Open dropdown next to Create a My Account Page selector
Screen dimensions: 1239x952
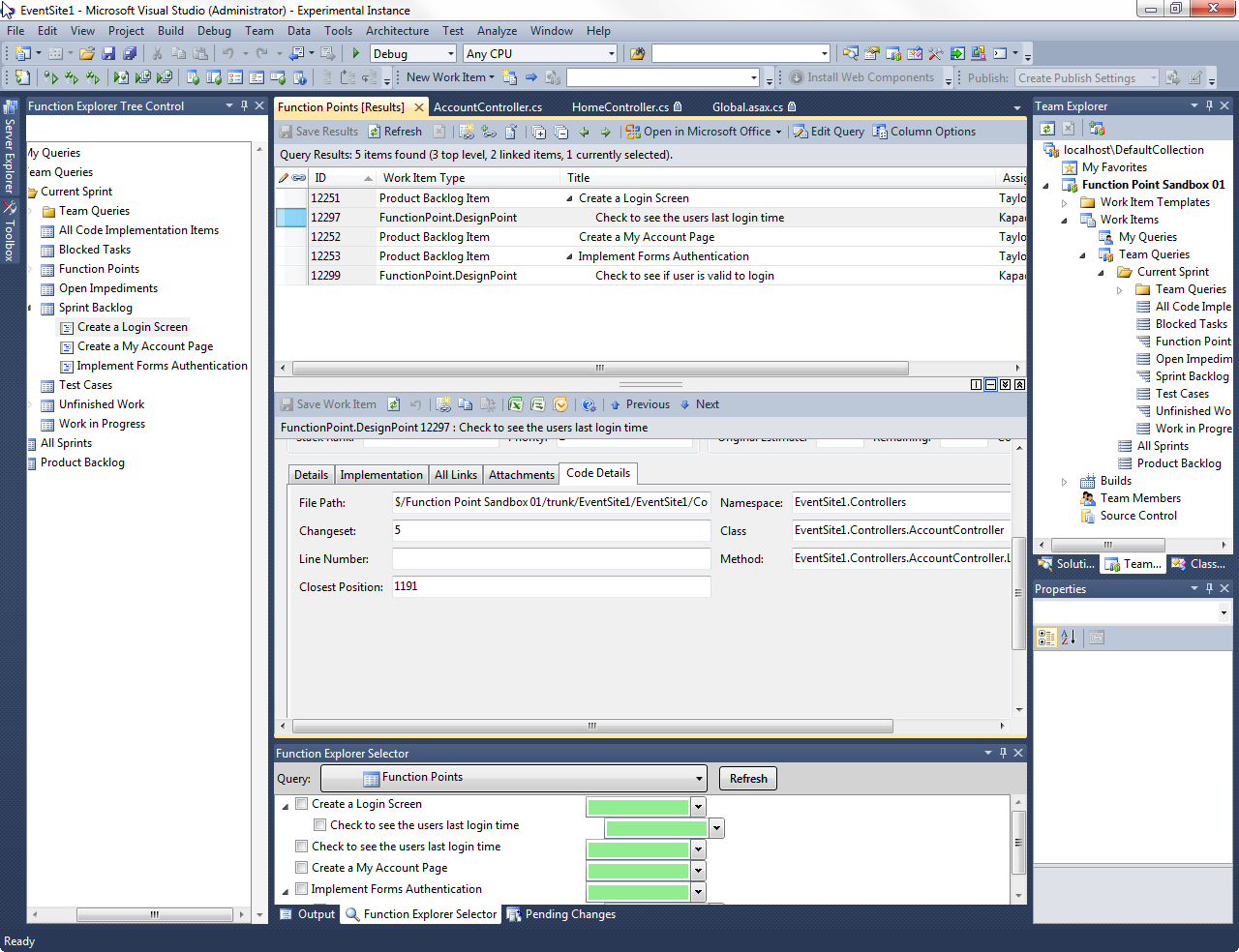click(698, 870)
